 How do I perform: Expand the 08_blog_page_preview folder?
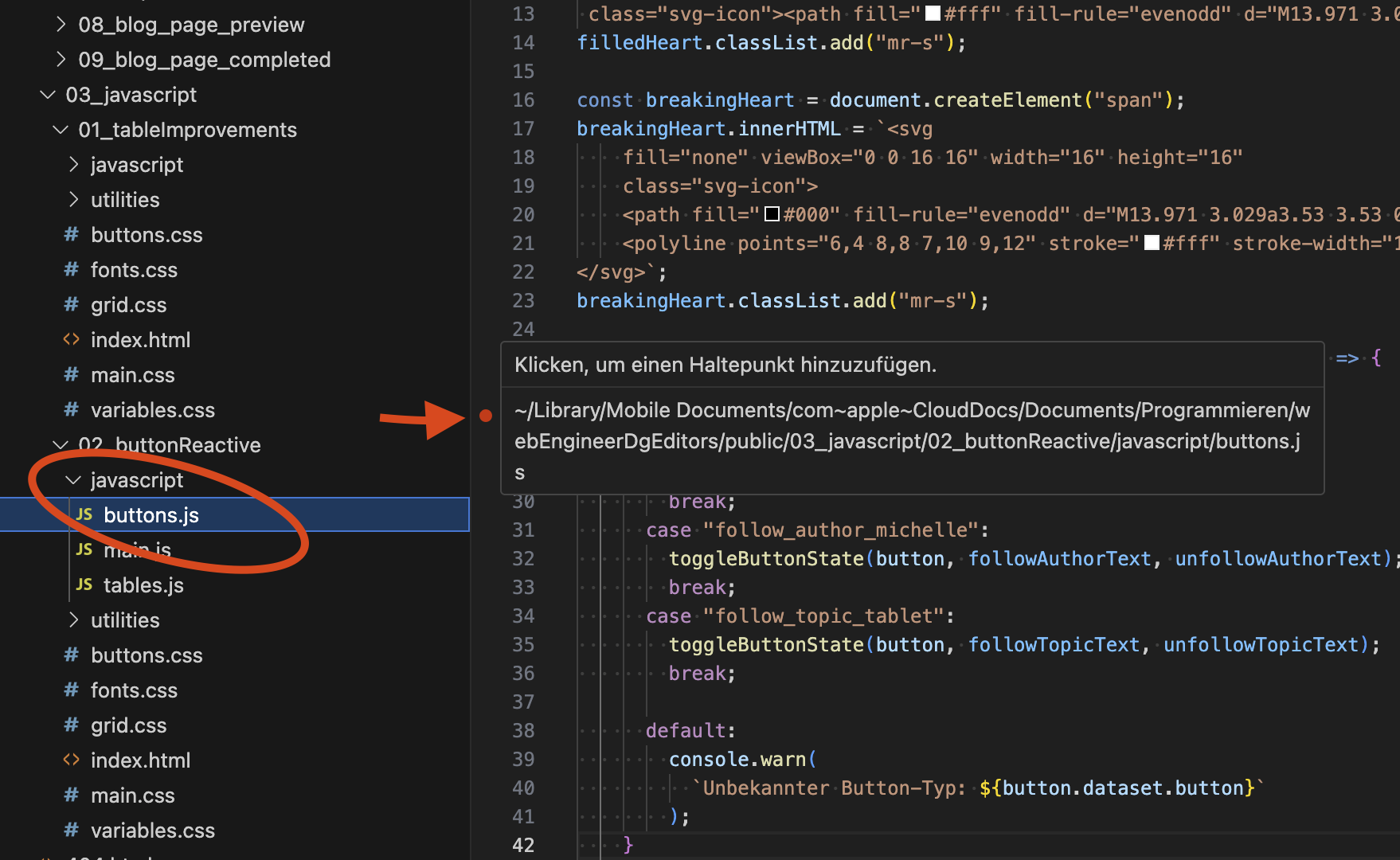point(61,25)
